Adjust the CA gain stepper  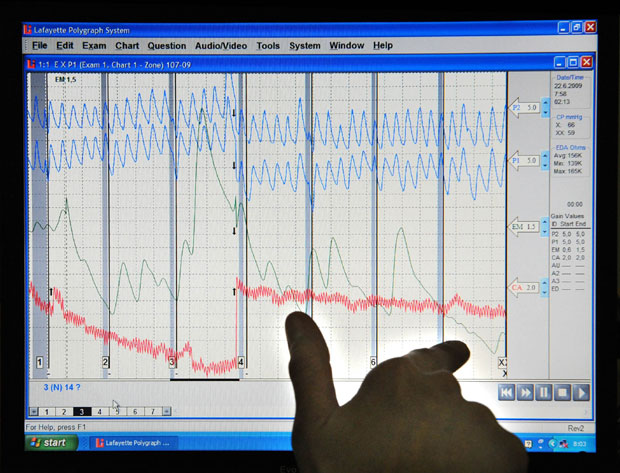[546, 288]
